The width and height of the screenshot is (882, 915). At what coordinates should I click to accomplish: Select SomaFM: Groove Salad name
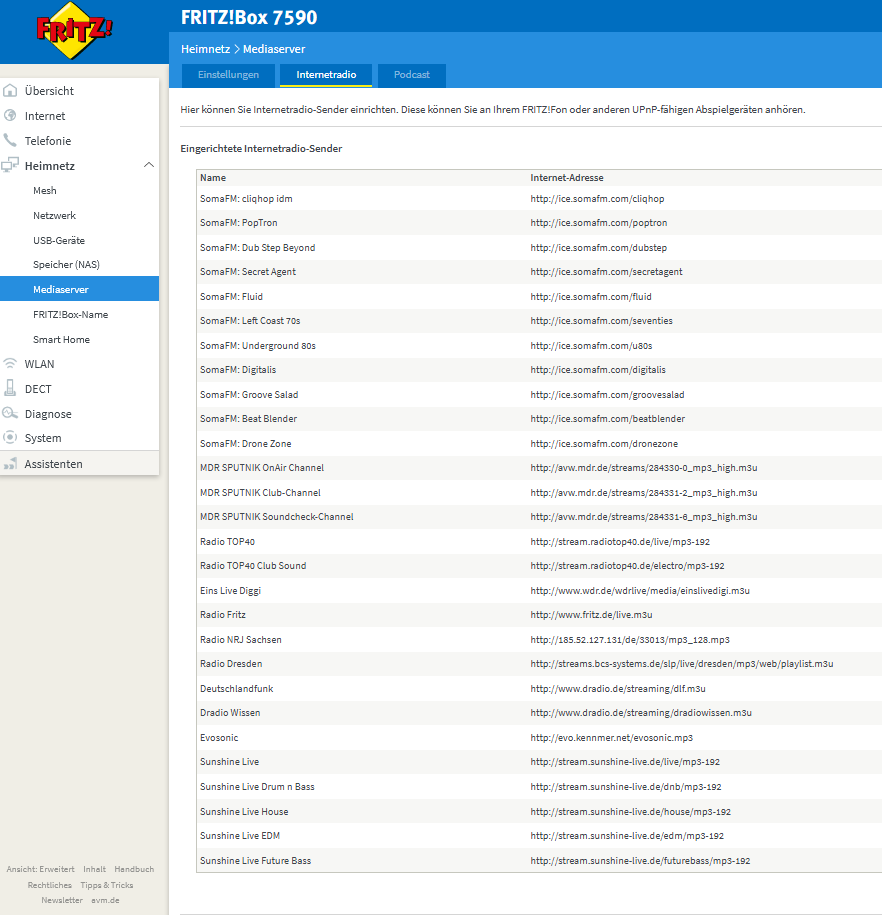[x=249, y=394]
